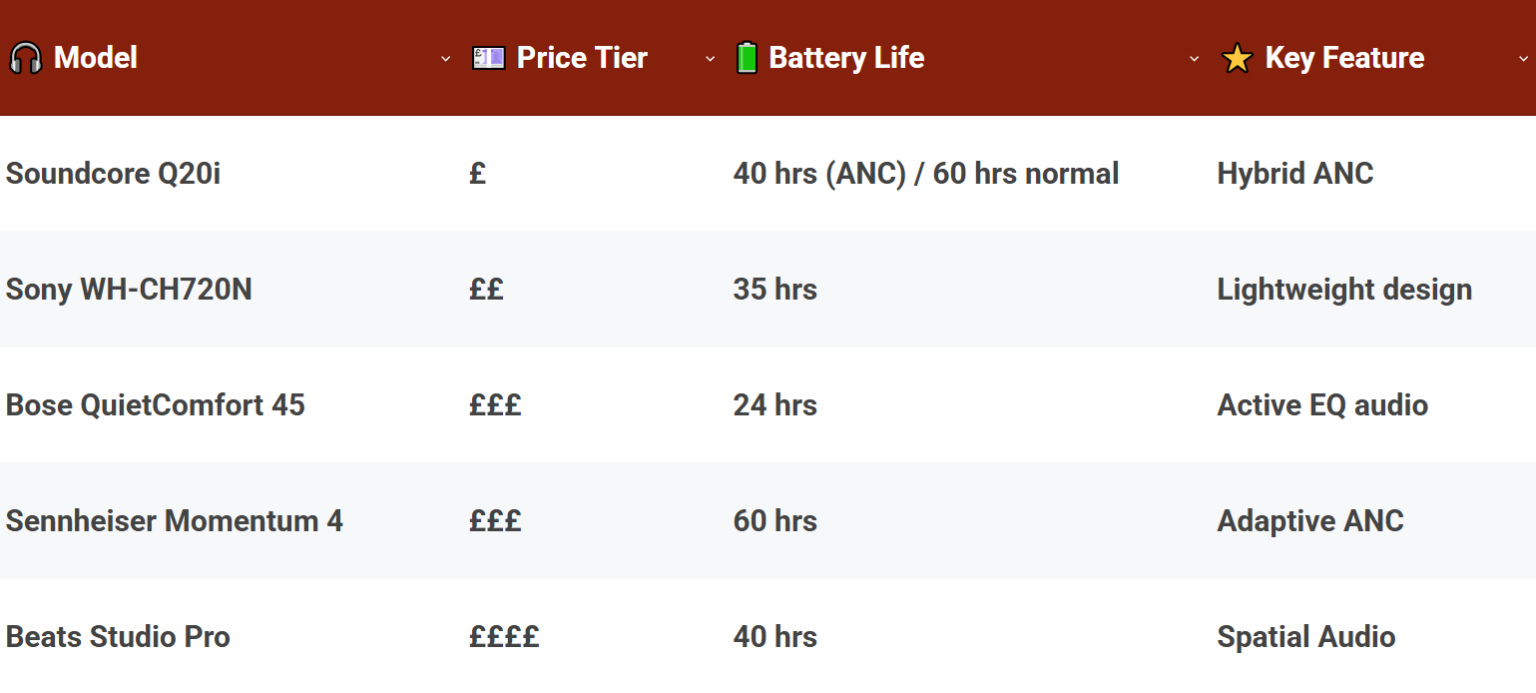Click the ££££ price tier cell
1536x693 pixels.
click(504, 637)
